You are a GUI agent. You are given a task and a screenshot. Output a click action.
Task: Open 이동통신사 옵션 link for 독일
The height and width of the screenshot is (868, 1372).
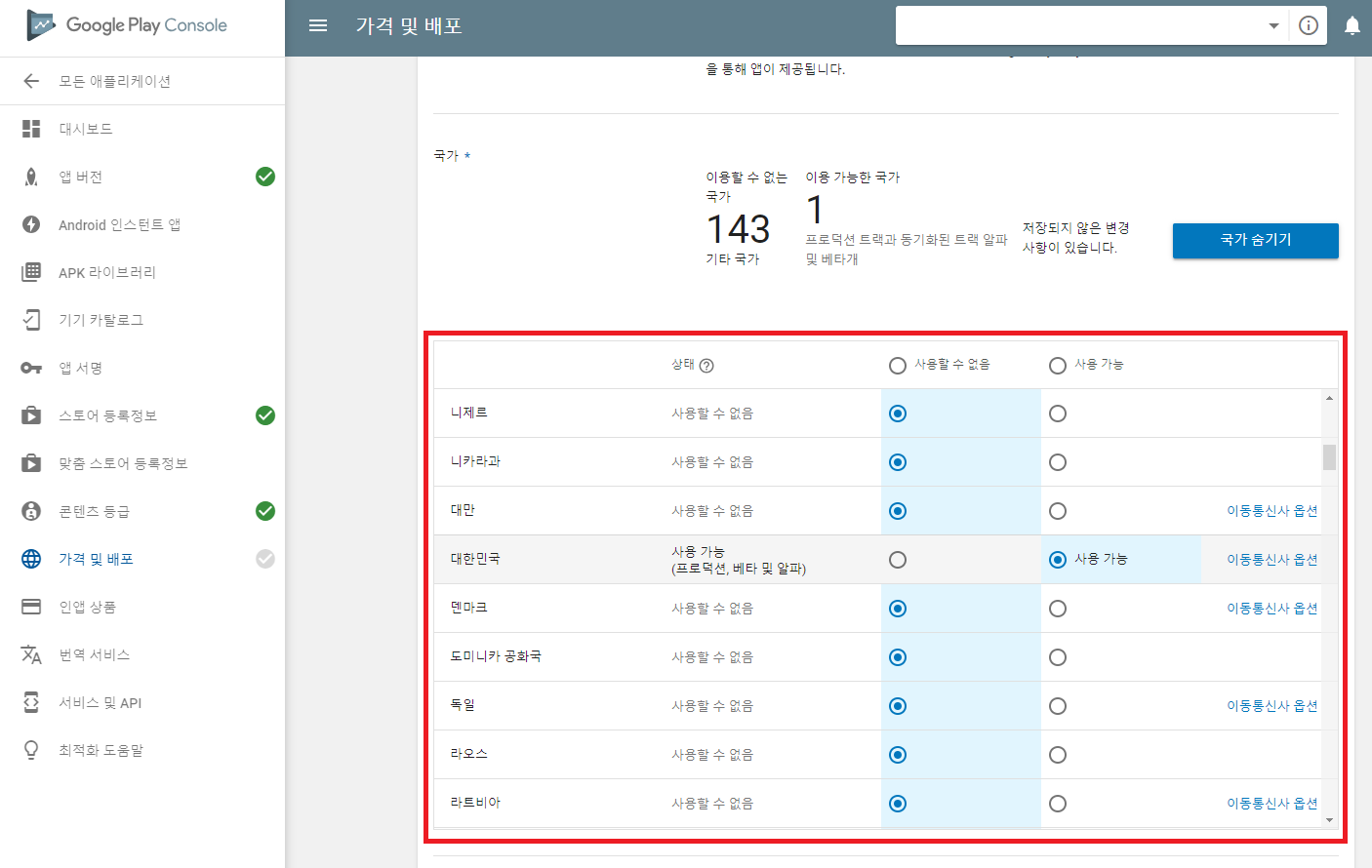[x=1272, y=706]
